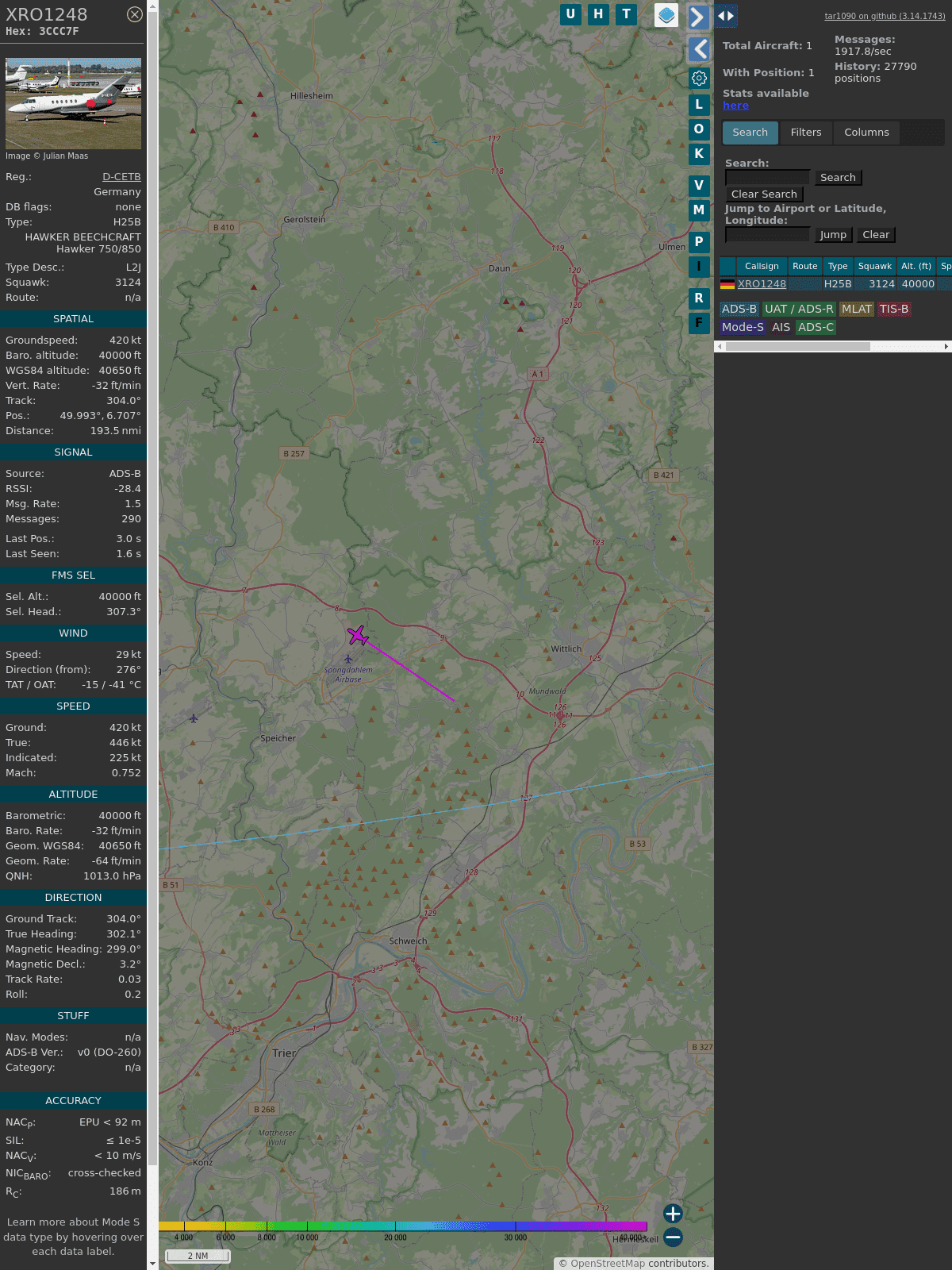Viewport: 952px width, 1270px height.
Task: Toggle the I map button
Action: tap(699, 267)
